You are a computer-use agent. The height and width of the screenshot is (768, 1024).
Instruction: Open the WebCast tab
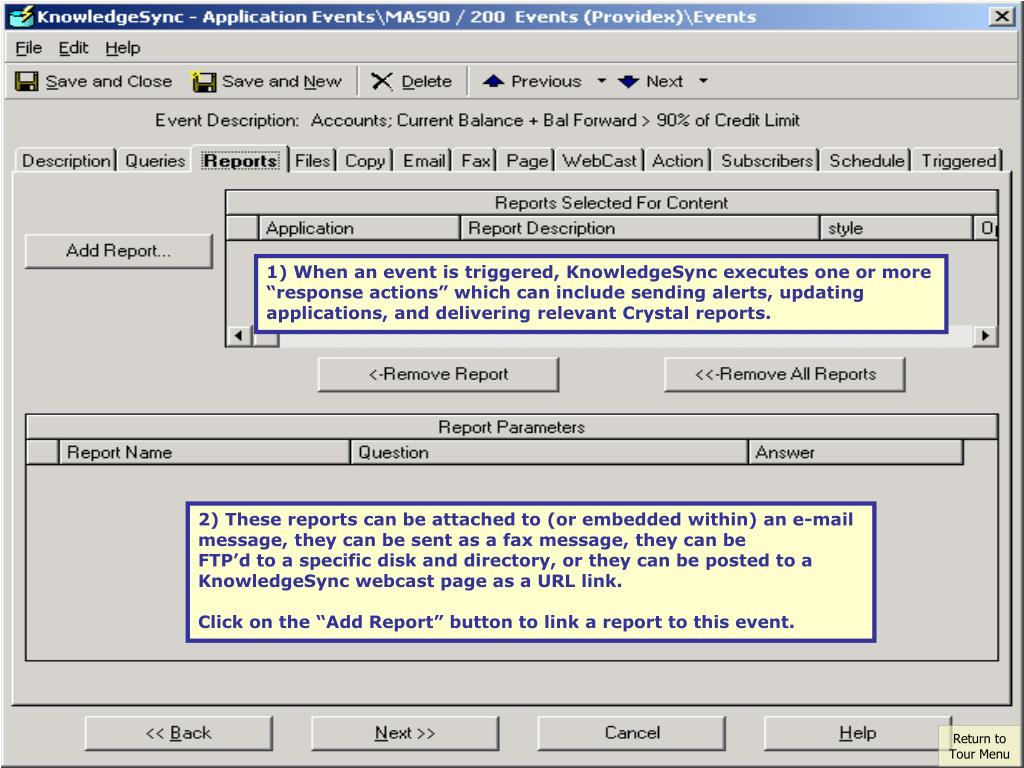point(600,161)
